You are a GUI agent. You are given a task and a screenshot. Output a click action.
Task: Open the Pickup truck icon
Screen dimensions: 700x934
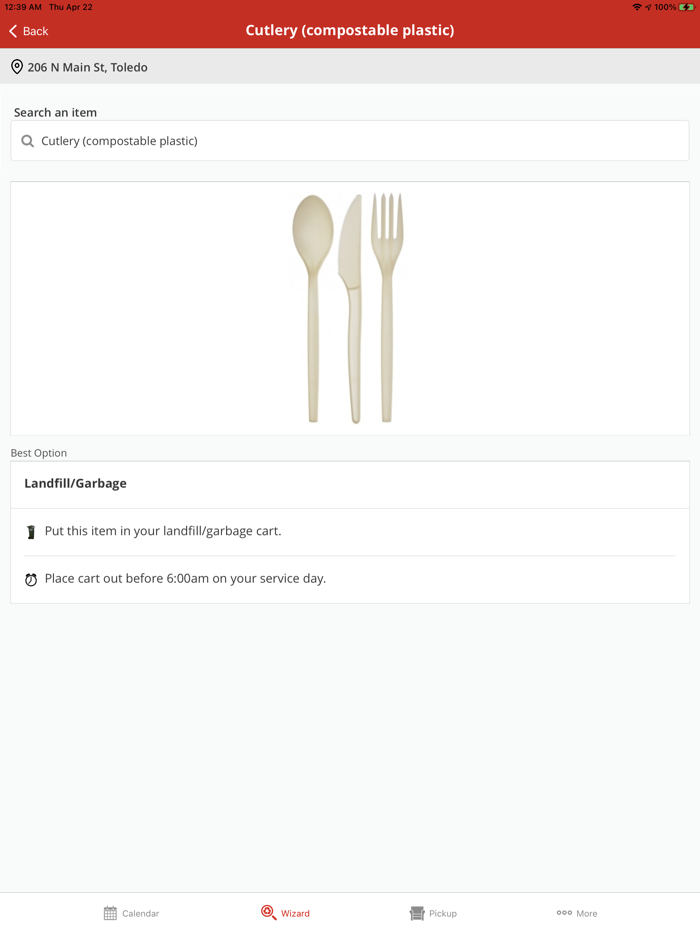417,913
